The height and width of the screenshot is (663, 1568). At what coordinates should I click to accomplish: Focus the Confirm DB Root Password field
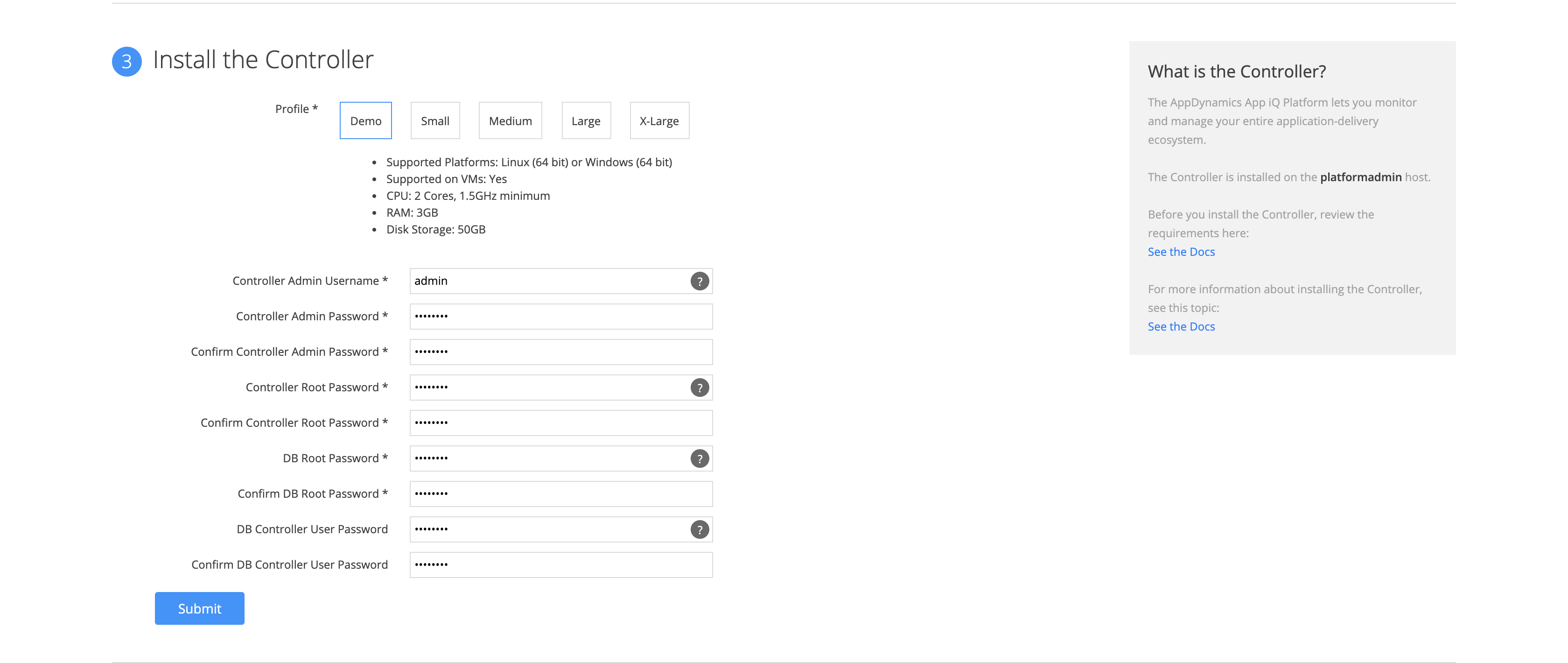coord(560,494)
